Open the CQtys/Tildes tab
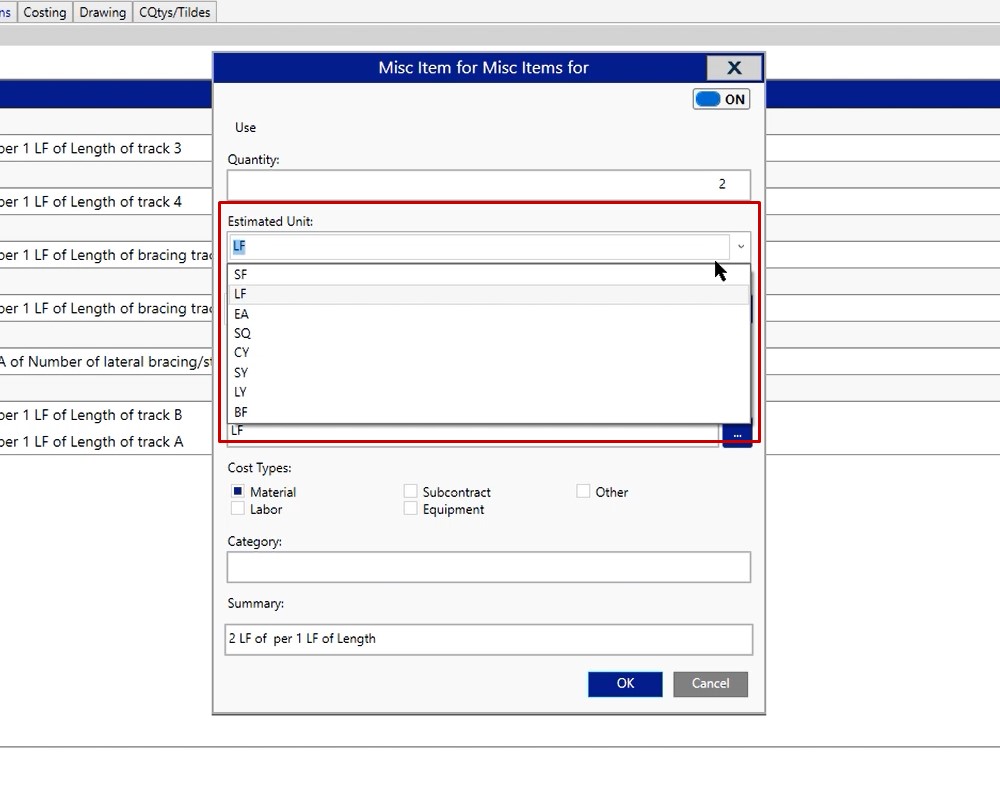Image resolution: width=1000 pixels, height=785 pixels. 175,12
